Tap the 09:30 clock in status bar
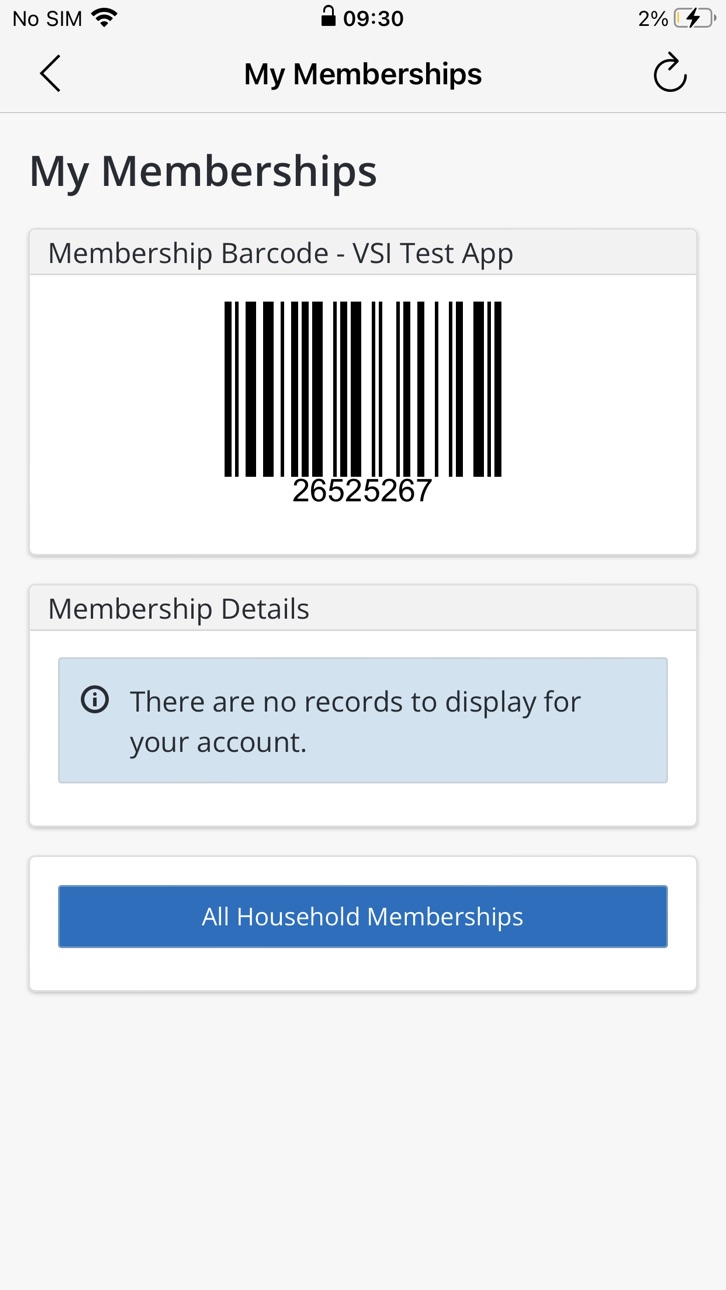The image size is (726, 1290). [x=373, y=18]
